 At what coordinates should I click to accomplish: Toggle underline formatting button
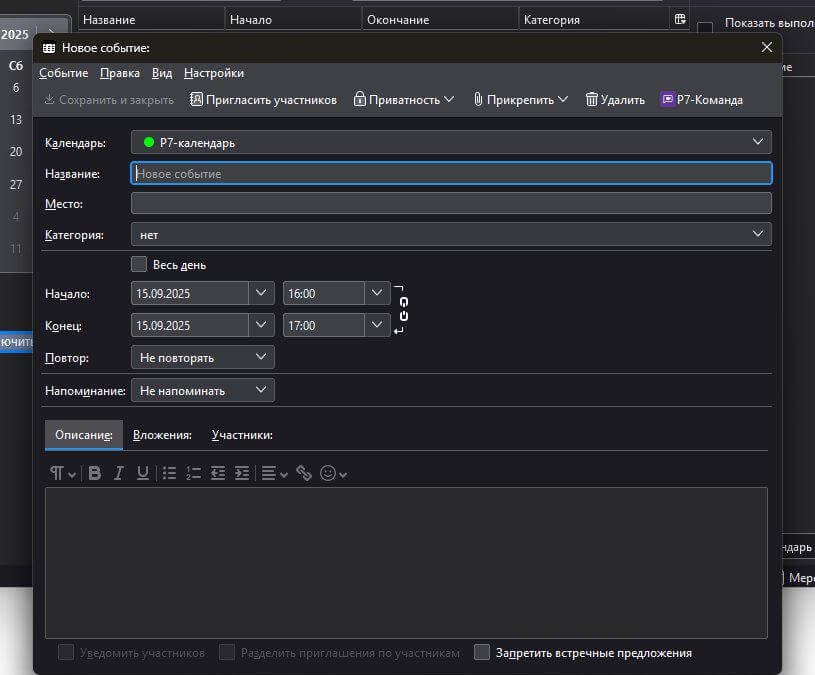point(143,473)
